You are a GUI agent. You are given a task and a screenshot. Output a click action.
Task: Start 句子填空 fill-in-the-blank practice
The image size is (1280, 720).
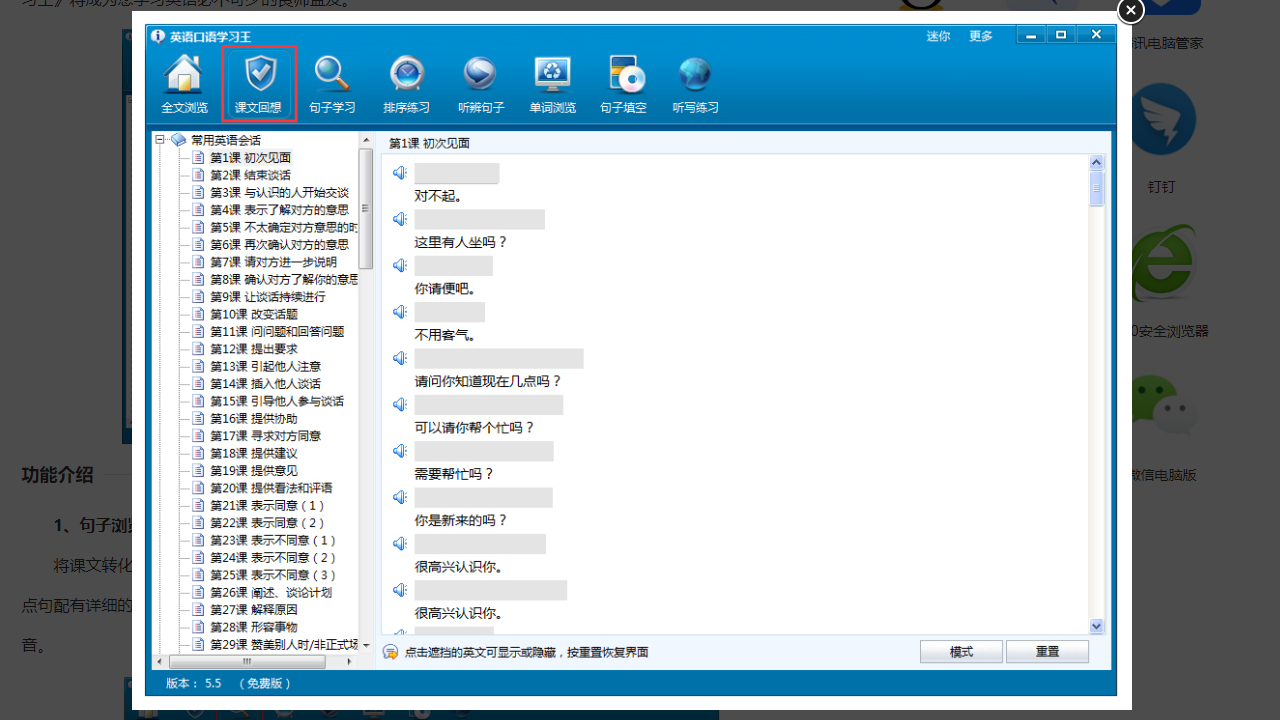click(625, 84)
